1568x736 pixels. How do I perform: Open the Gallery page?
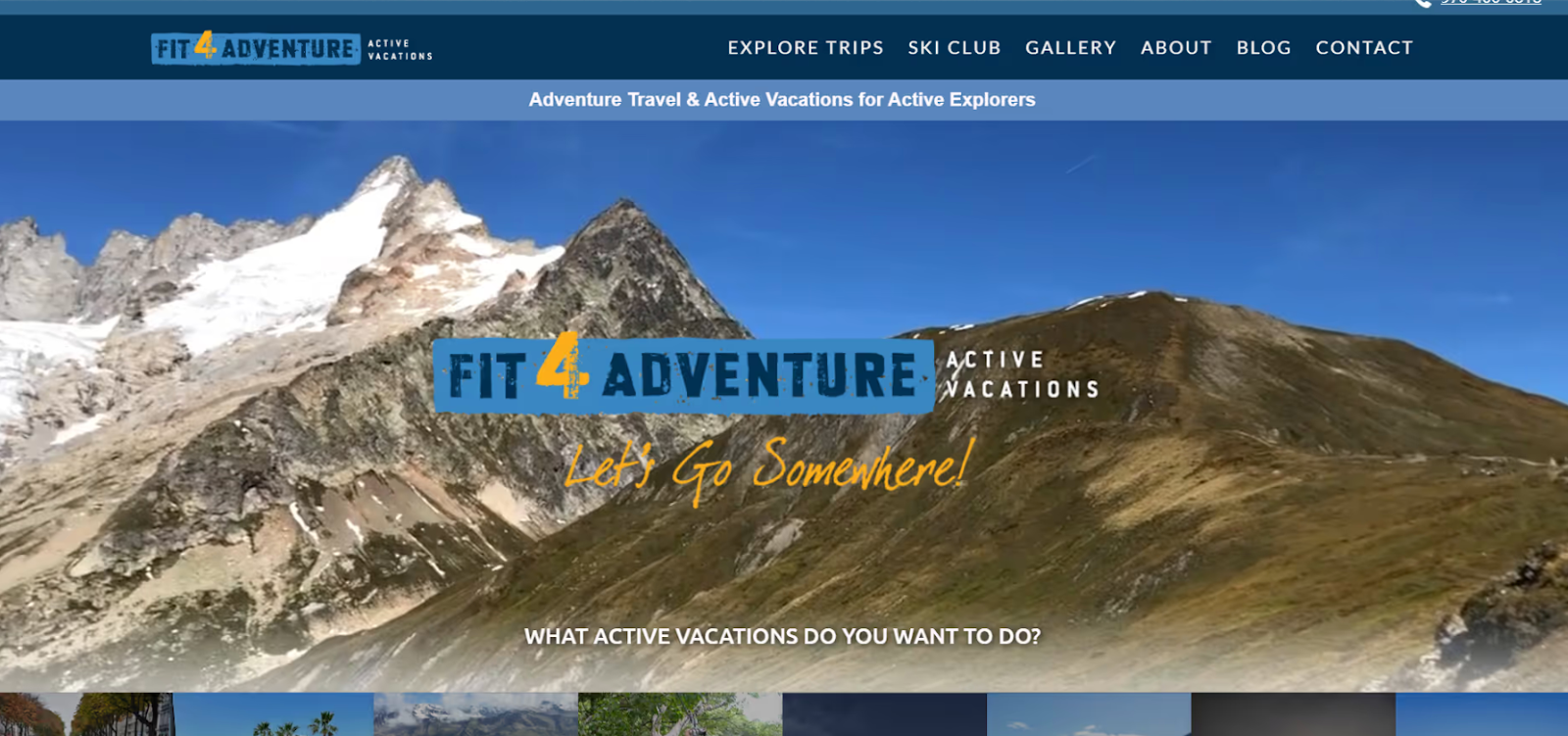pyautogui.click(x=1071, y=48)
